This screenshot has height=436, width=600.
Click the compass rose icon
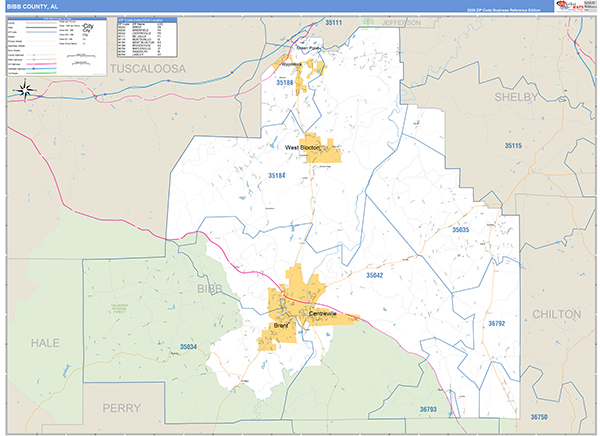click(x=25, y=90)
